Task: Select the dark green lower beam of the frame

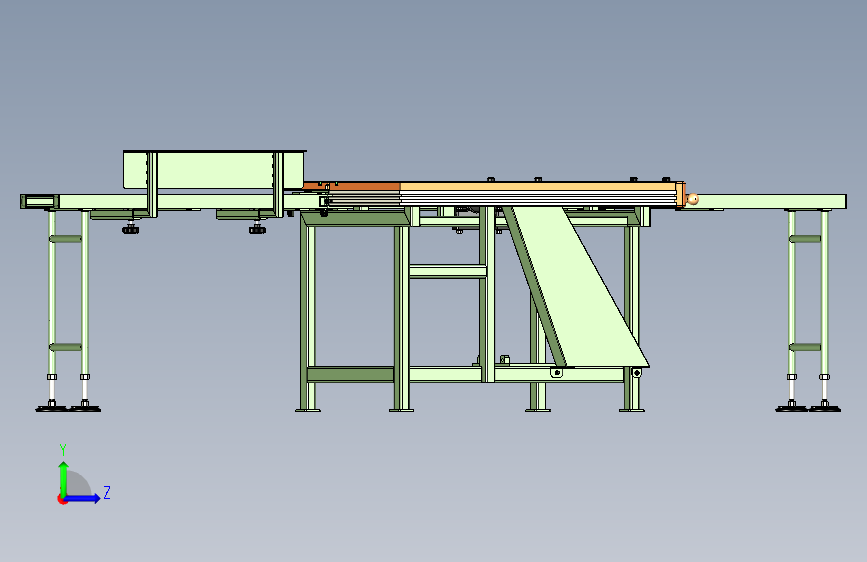Action: click(x=351, y=374)
